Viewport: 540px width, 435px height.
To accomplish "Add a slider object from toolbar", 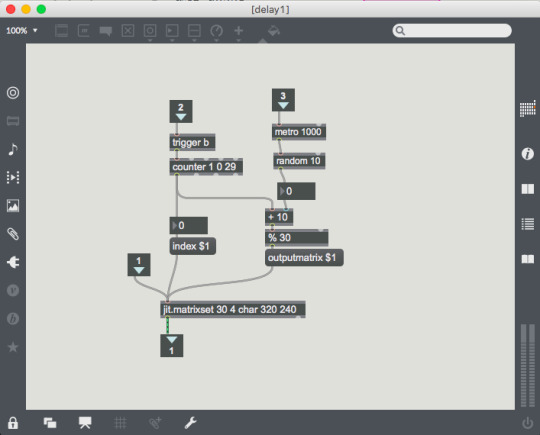I will [x=194, y=31].
